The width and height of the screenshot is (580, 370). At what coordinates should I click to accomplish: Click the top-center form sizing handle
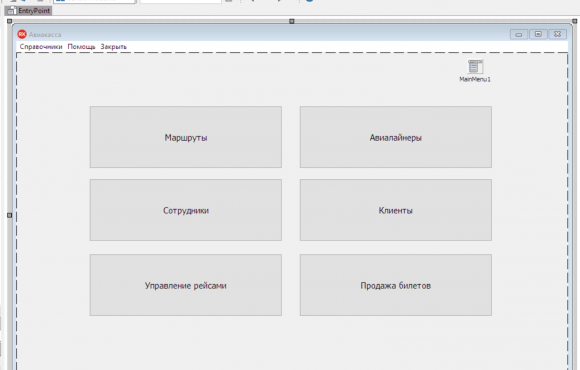coord(291,21)
